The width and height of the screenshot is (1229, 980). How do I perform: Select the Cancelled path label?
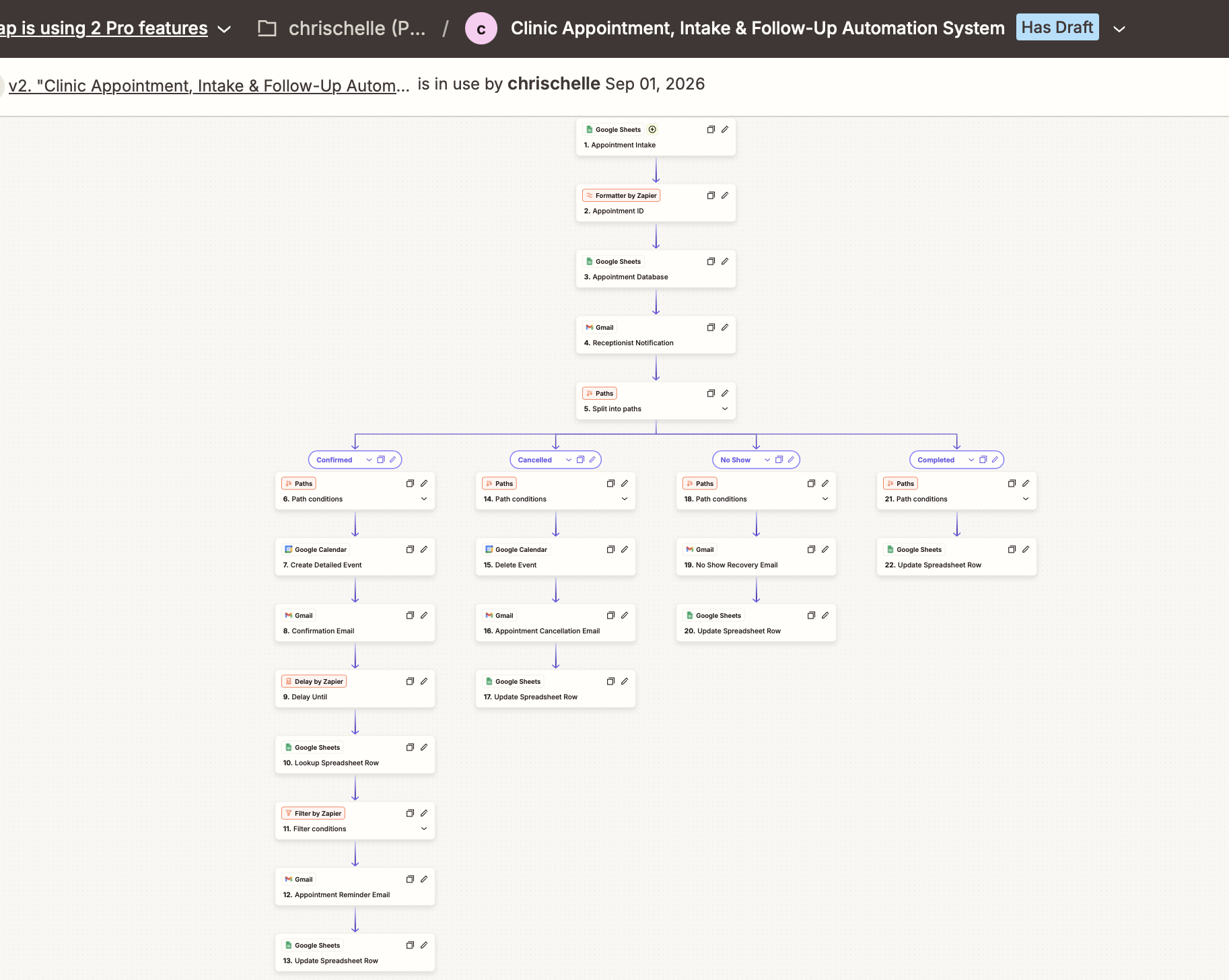[534, 460]
